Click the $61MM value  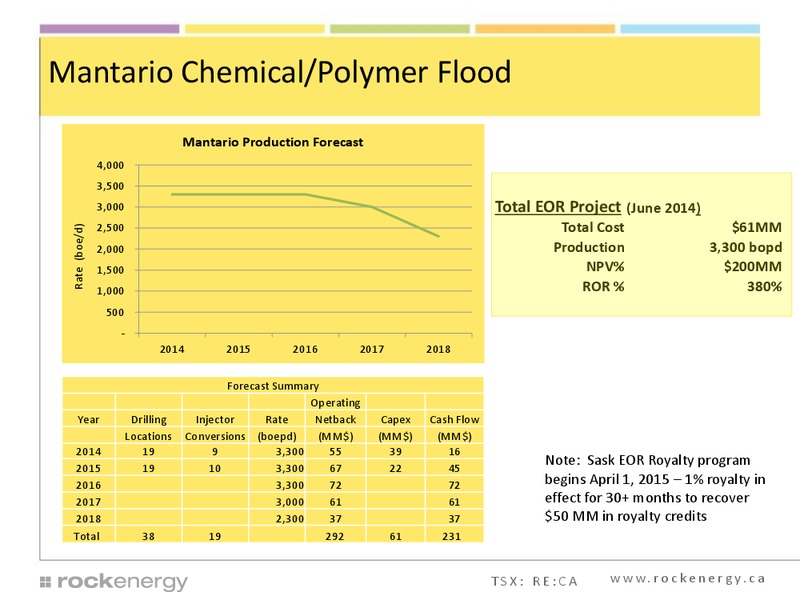click(x=757, y=228)
